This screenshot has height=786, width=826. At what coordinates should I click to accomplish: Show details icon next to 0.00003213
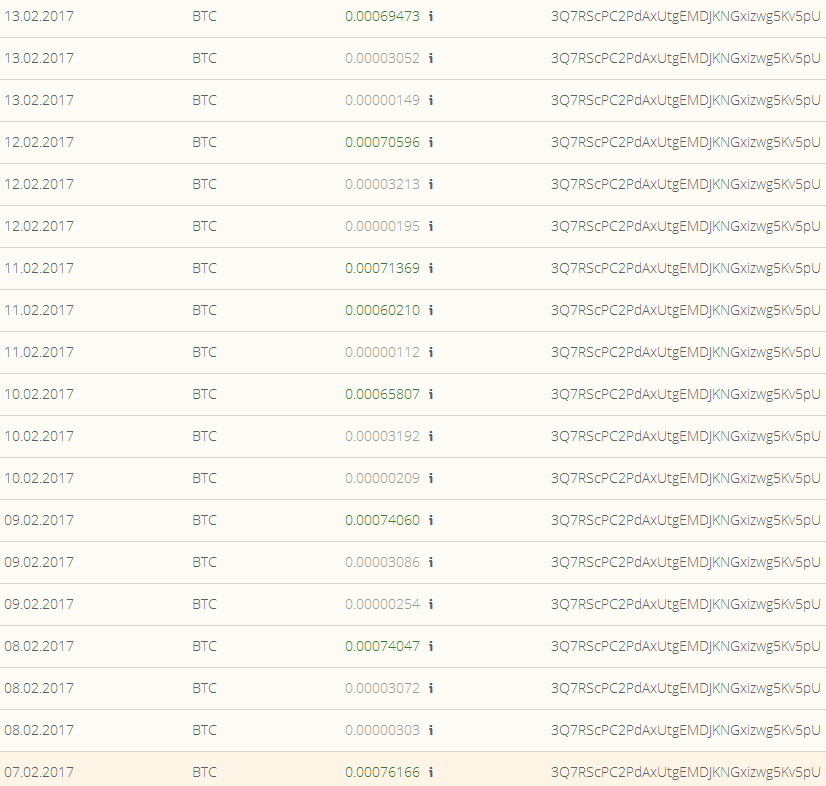431,184
